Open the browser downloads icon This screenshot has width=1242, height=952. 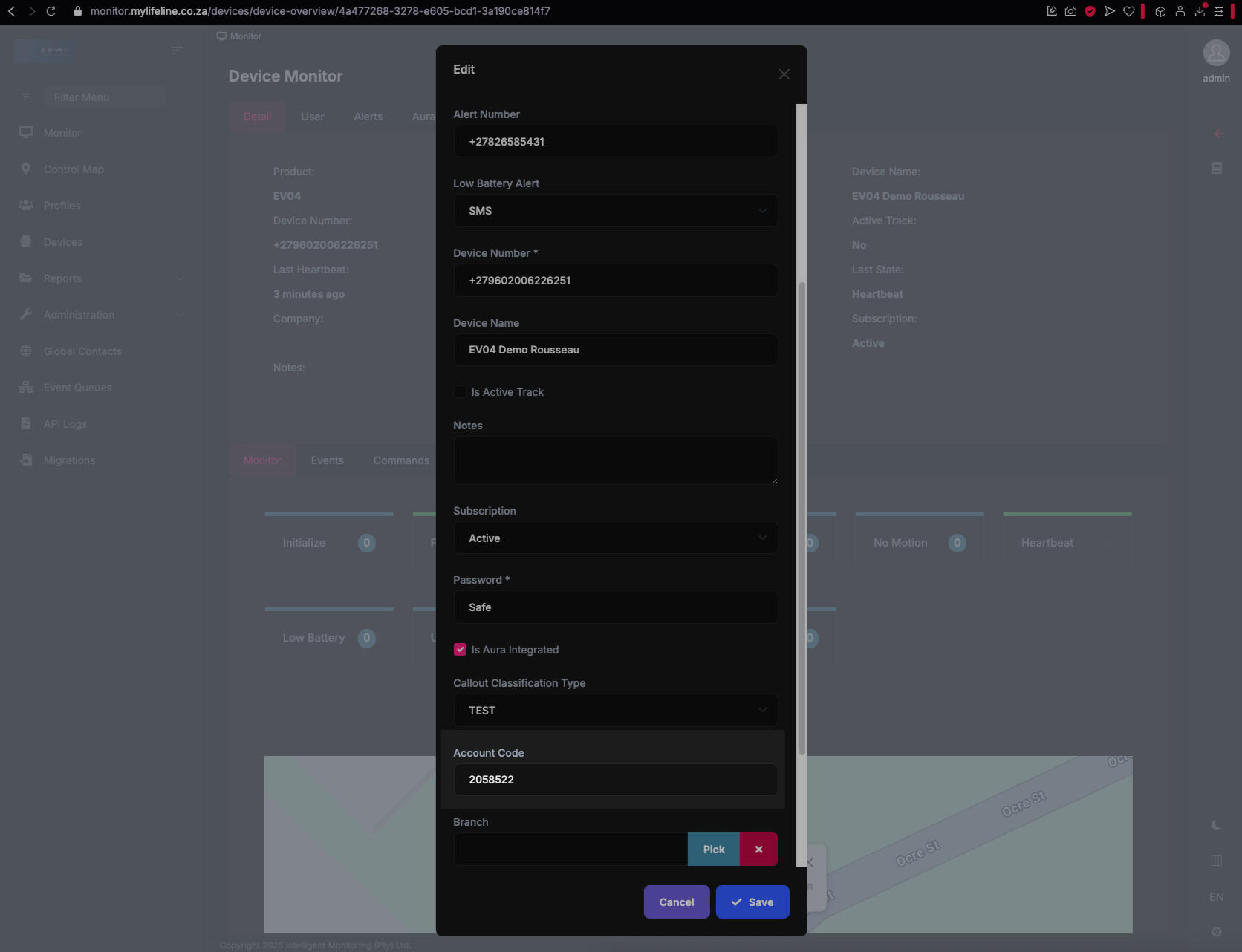pos(1200,11)
